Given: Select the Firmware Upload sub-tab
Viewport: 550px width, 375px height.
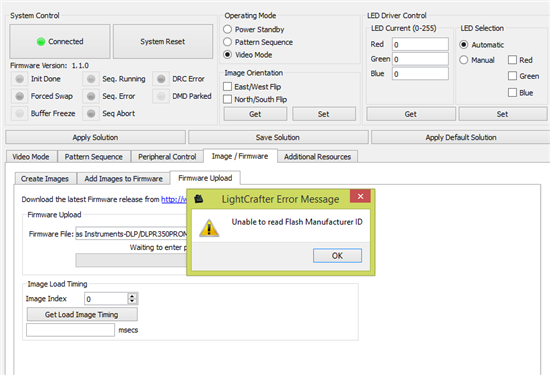Looking at the screenshot, I should (205, 178).
